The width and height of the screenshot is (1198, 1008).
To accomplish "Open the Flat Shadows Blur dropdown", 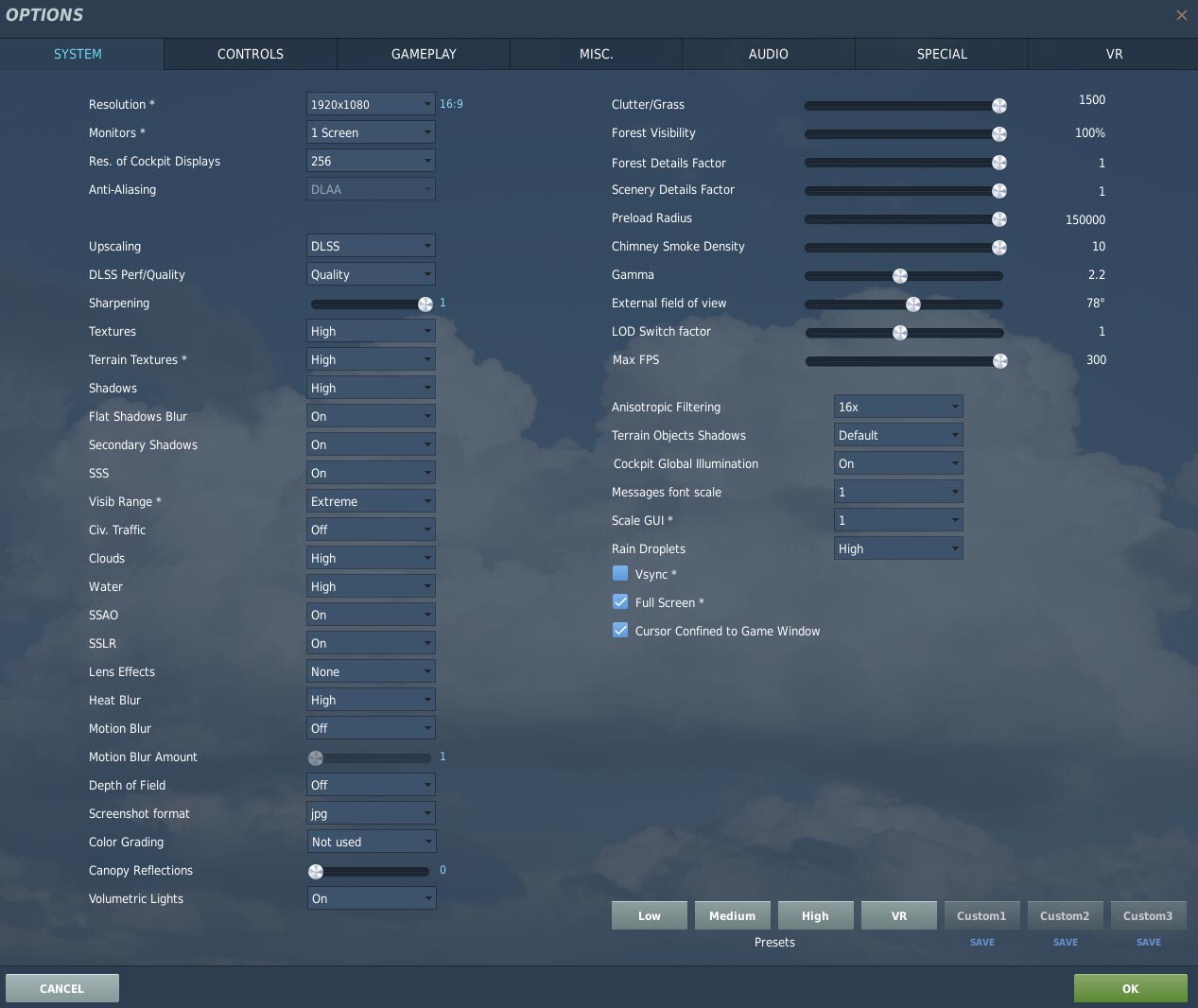I will 371,416.
